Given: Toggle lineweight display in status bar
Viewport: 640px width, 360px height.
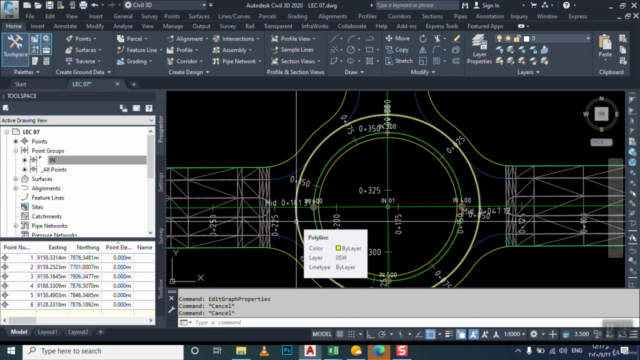Looking at the screenshot, I should pos(449,334).
